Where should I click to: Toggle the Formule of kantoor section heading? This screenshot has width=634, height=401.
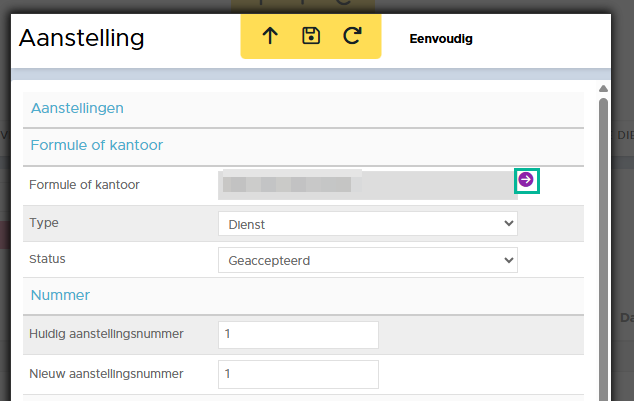(x=96, y=145)
